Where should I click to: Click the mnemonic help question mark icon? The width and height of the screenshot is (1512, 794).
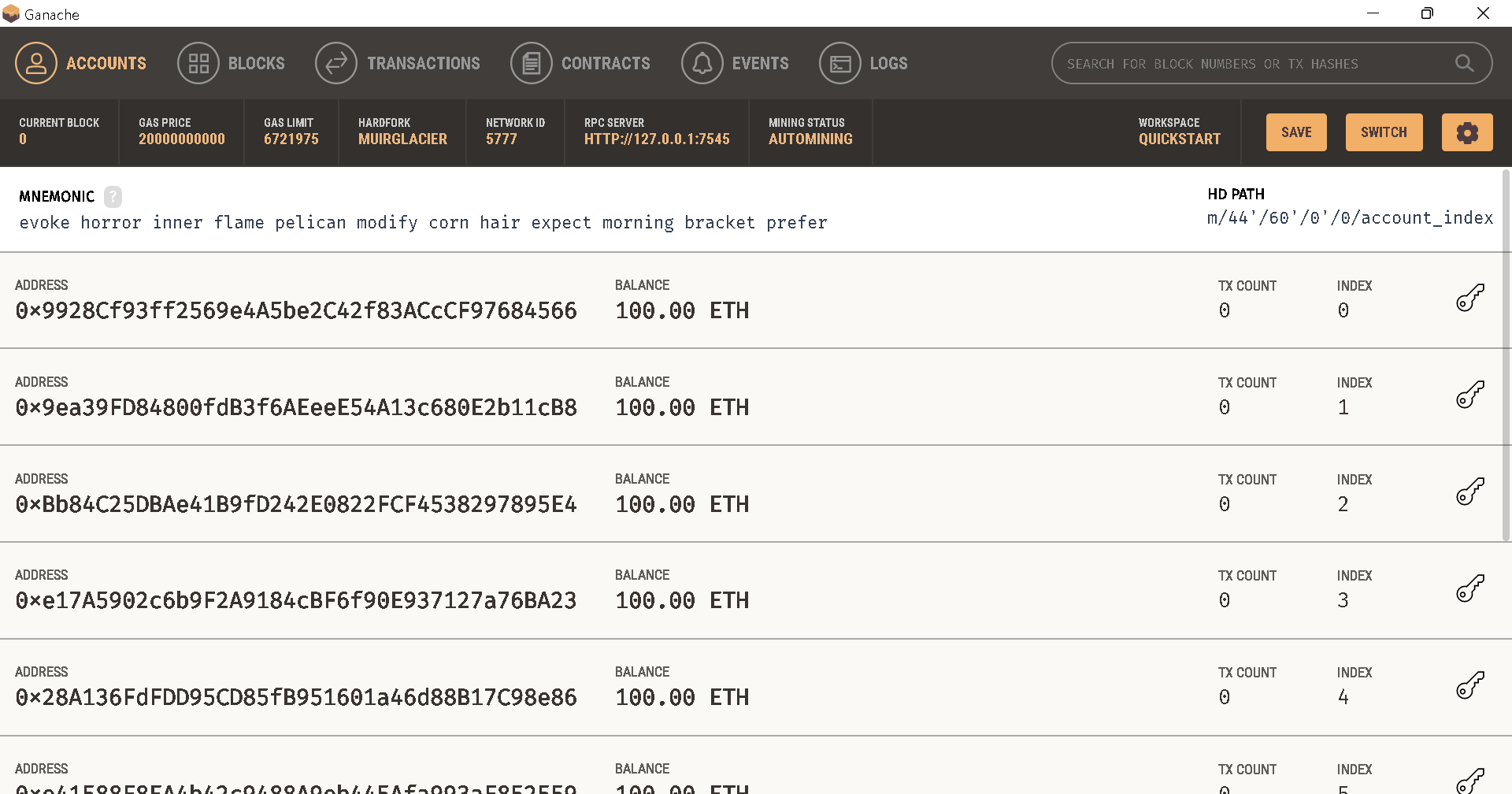pyautogui.click(x=113, y=196)
